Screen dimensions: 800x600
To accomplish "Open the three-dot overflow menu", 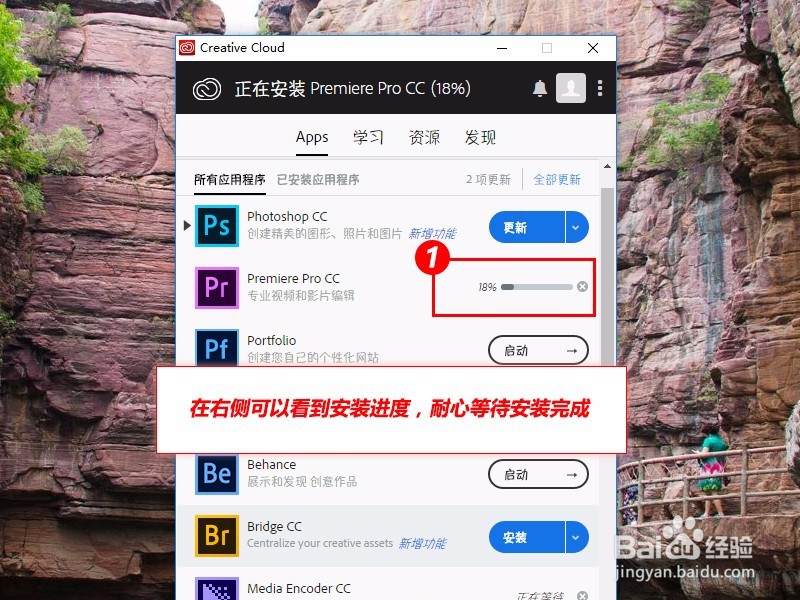I will (x=599, y=88).
